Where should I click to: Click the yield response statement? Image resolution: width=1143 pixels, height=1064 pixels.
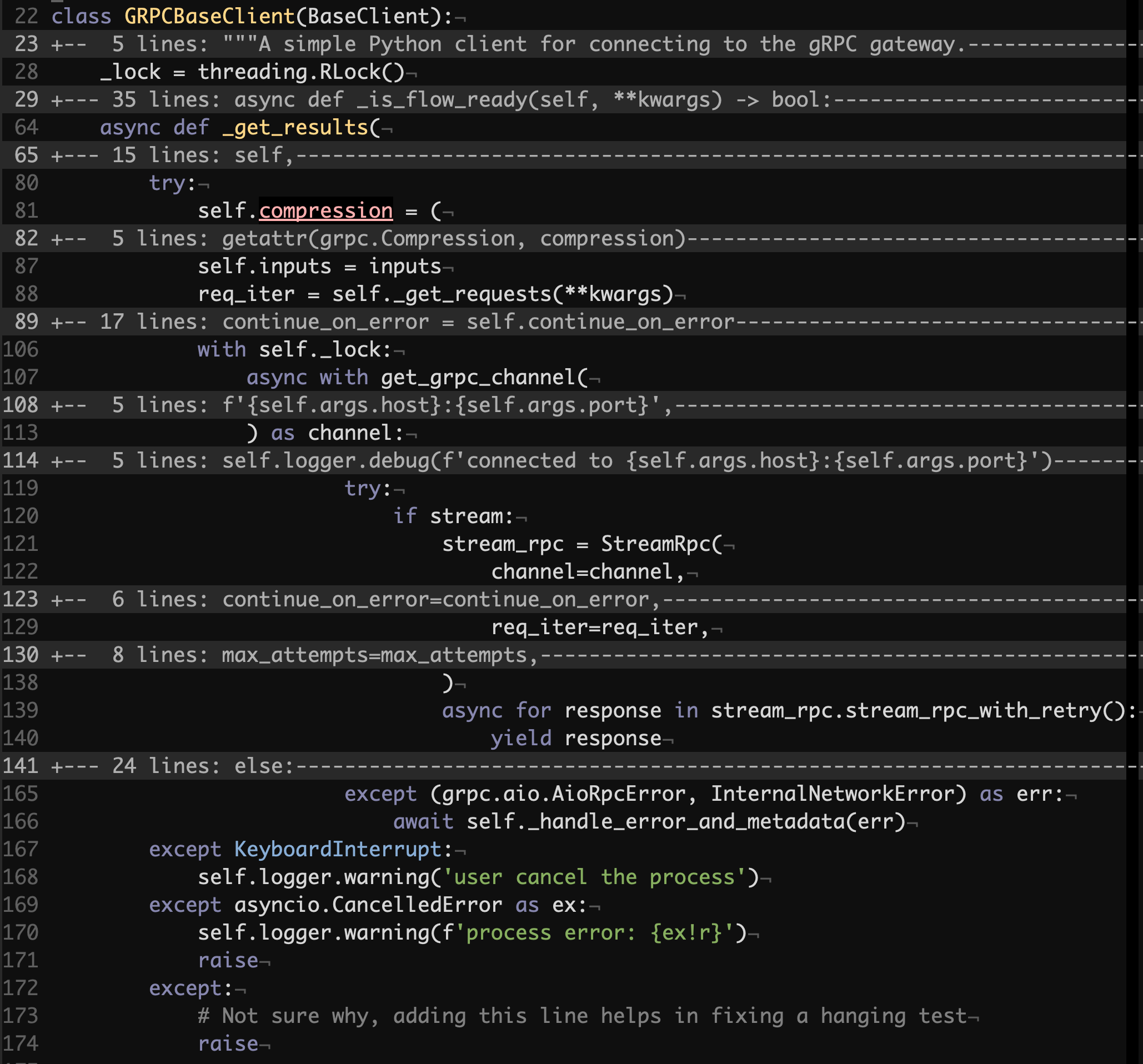(x=575, y=739)
